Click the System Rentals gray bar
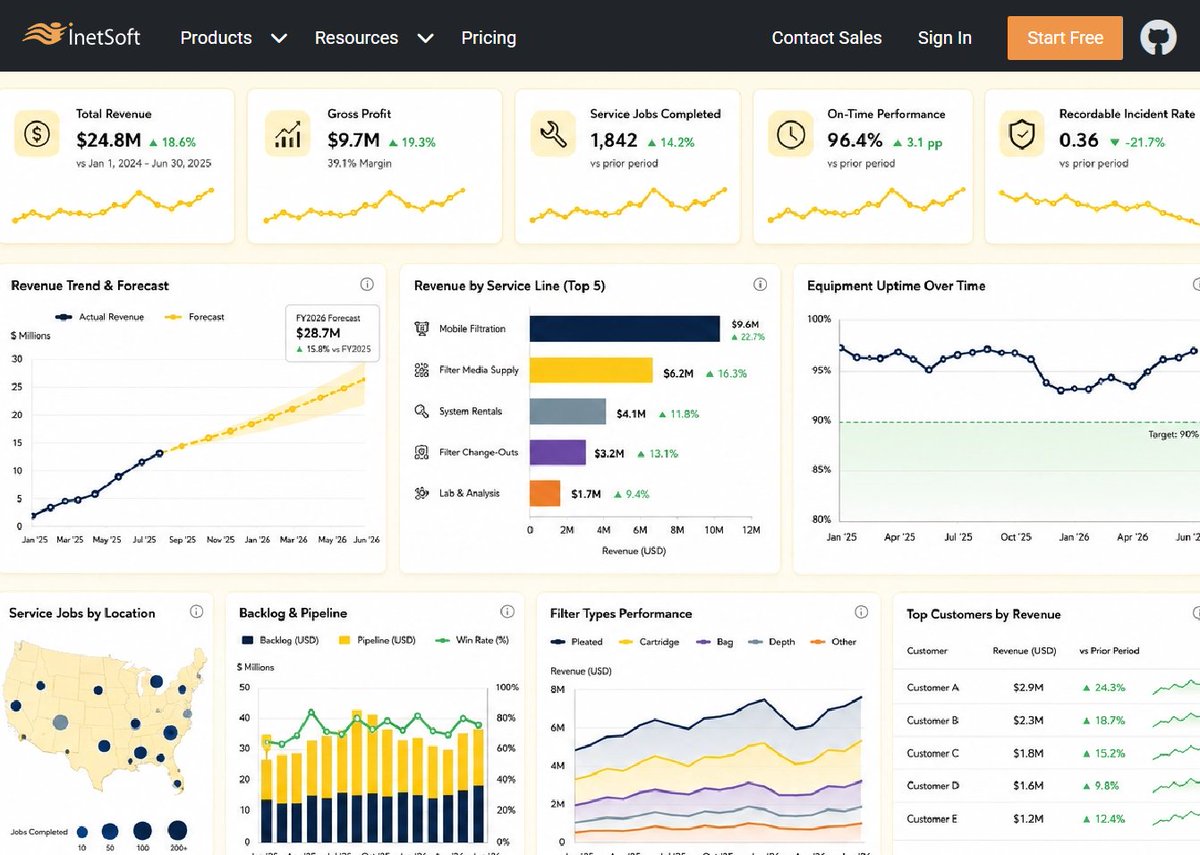This screenshot has width=1200, height=855. (568, 411)
